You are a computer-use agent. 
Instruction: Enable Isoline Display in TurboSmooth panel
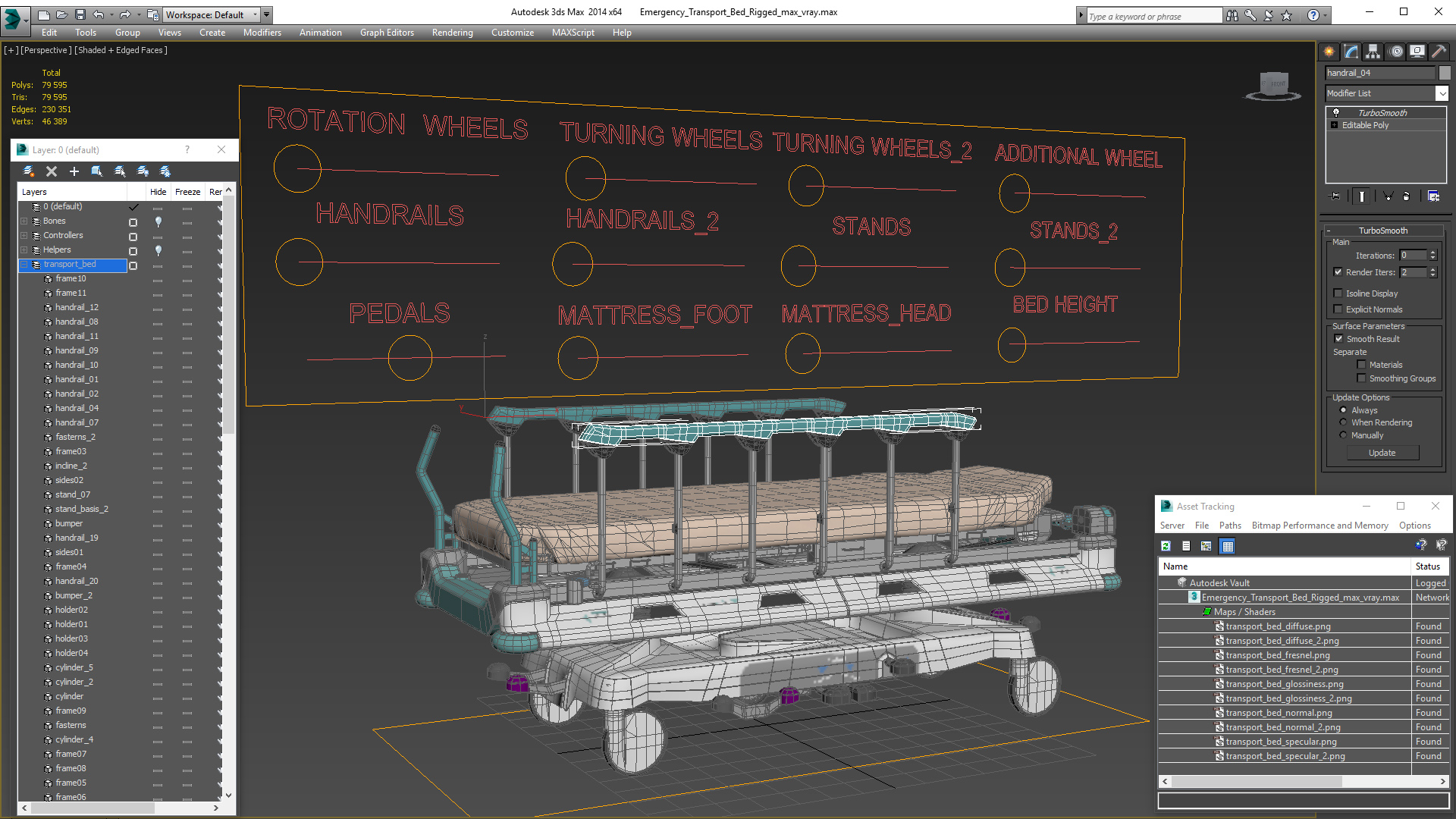pos(1339,292)
